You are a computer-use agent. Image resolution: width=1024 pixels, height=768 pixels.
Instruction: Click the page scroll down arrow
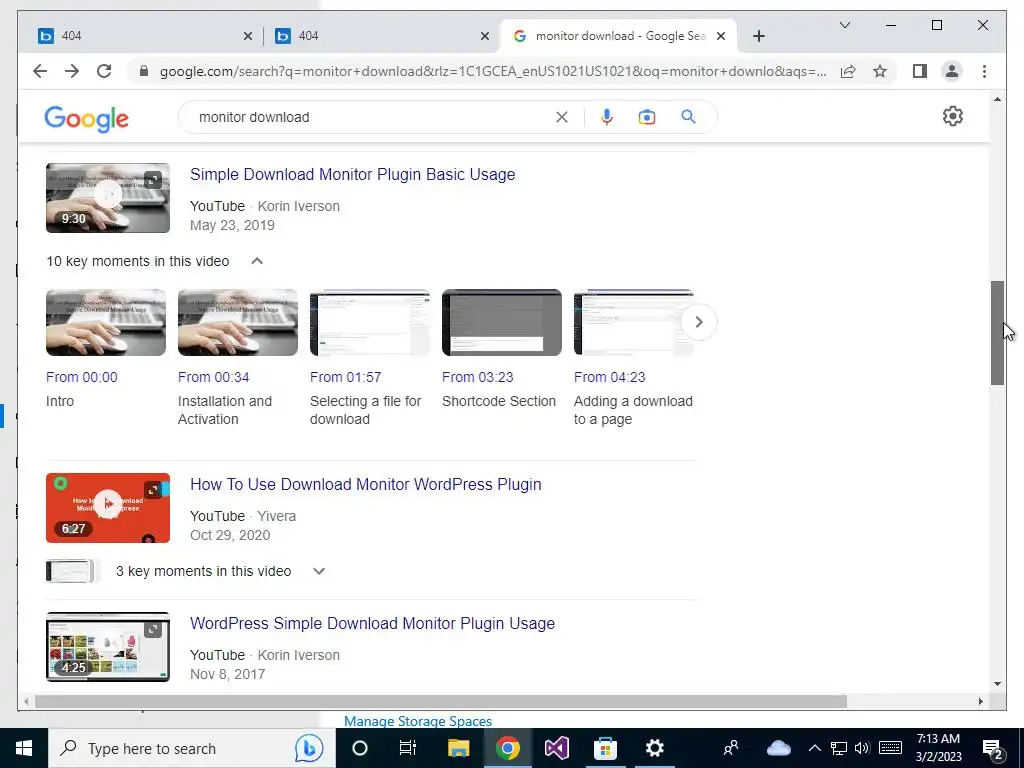[997, 684]
